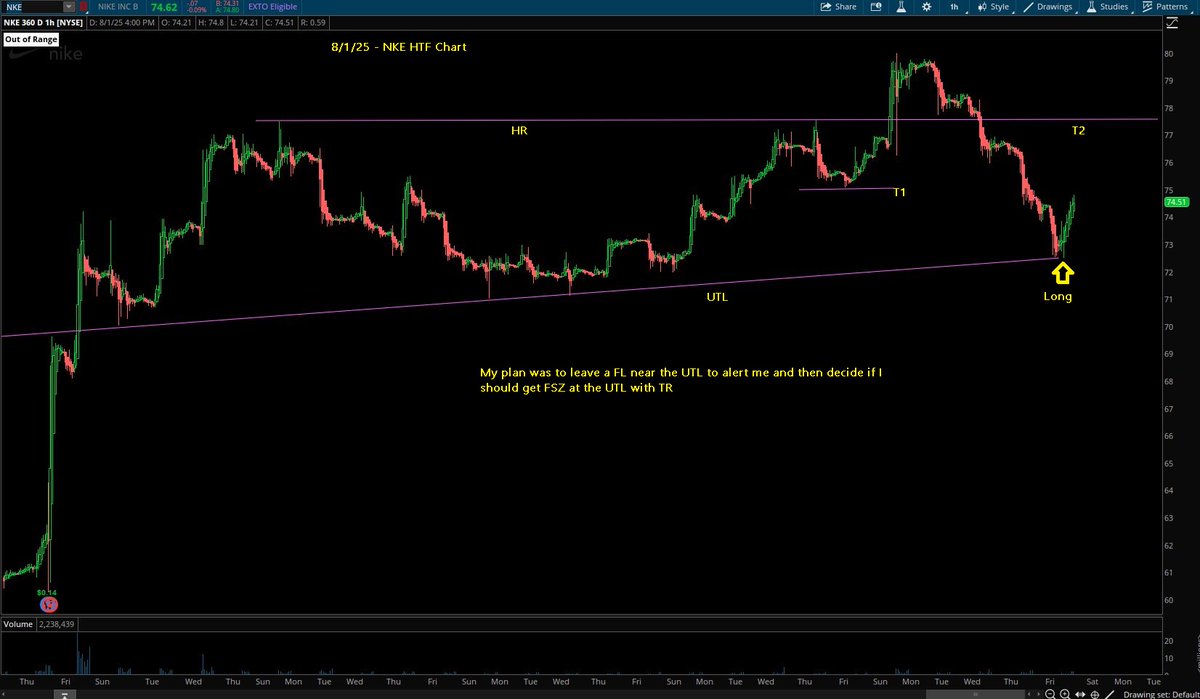Open the symbol selector dropdown arrow
The image size is (1200, 699).
click(x=67, y=7)
